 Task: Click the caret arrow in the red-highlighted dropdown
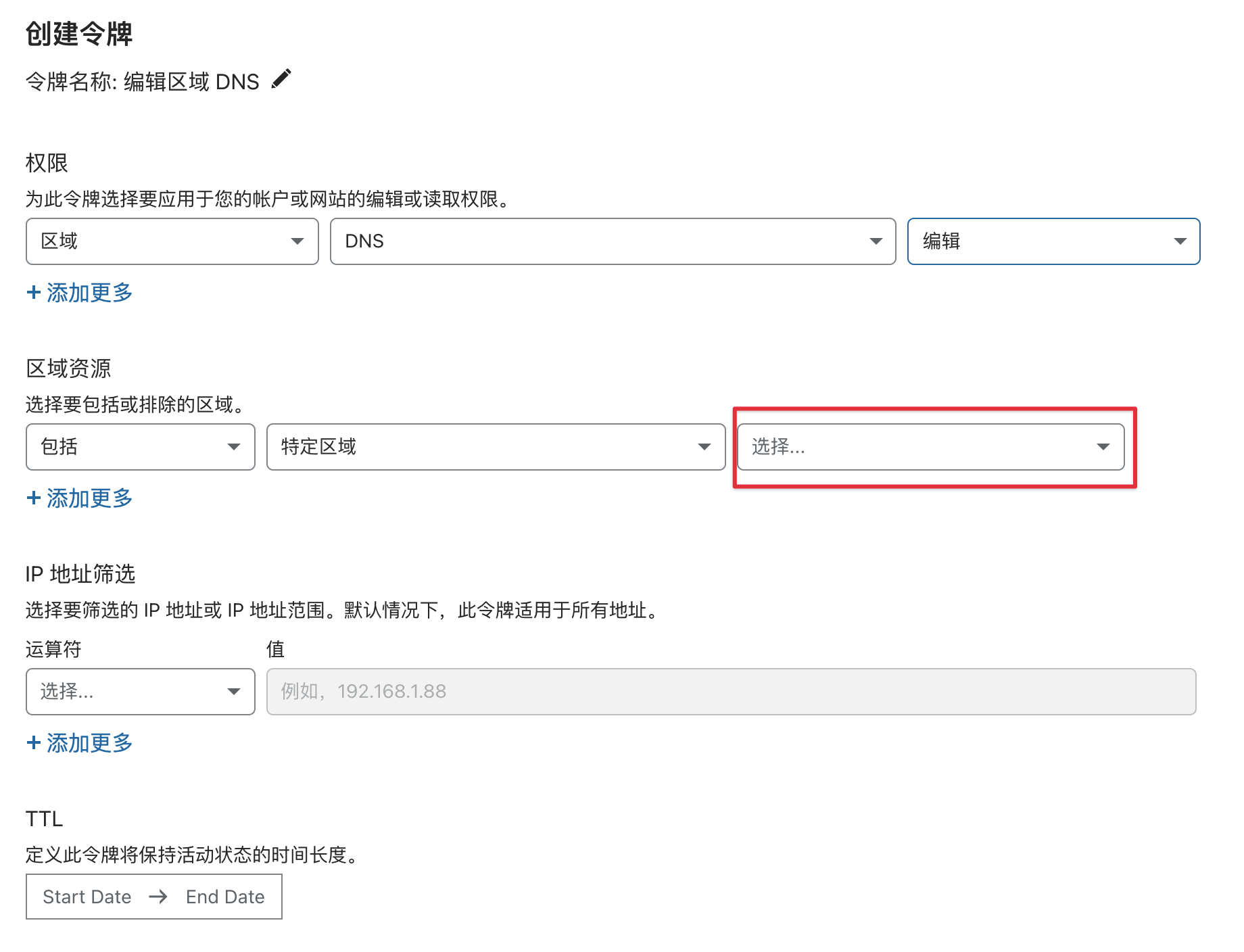[x=1103, y=447]
